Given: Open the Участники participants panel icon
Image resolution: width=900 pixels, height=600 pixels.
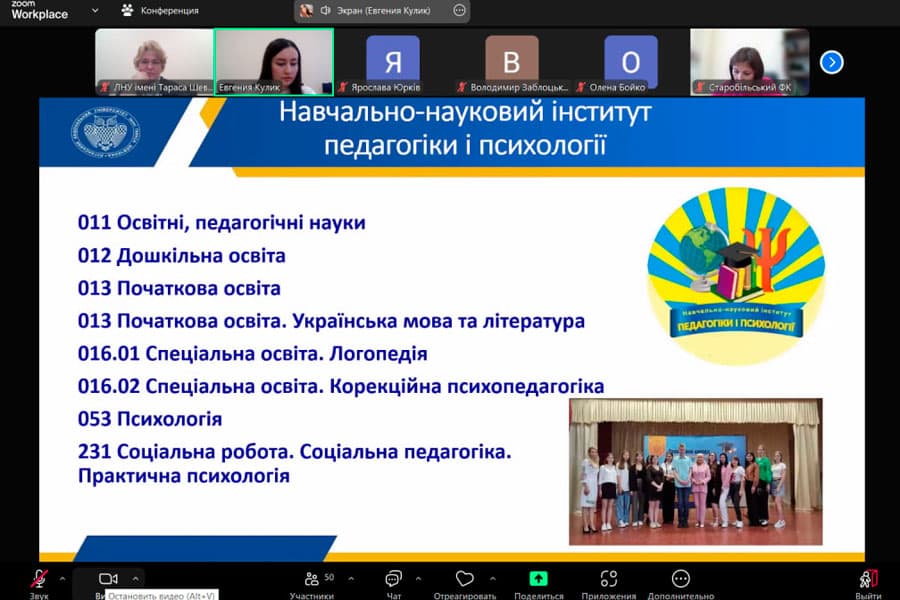Looking at the screenshot, I should click(x=310, y=578).
